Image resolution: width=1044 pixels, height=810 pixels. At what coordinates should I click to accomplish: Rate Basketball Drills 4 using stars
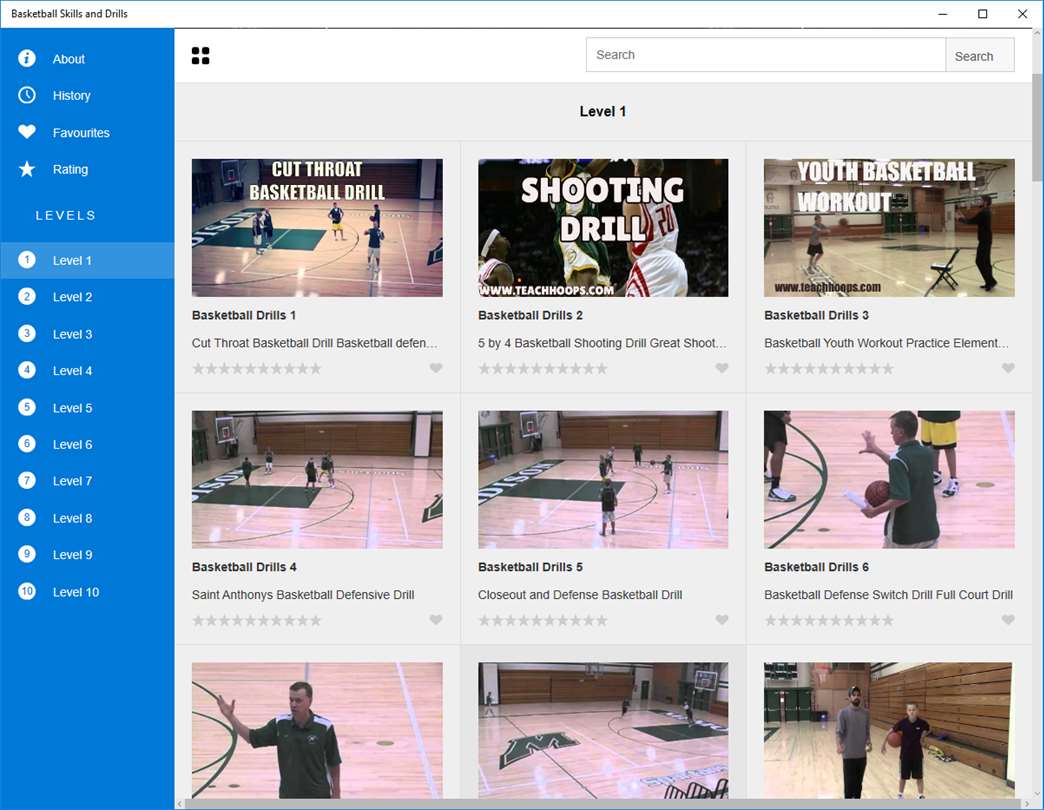click(257, 620)
